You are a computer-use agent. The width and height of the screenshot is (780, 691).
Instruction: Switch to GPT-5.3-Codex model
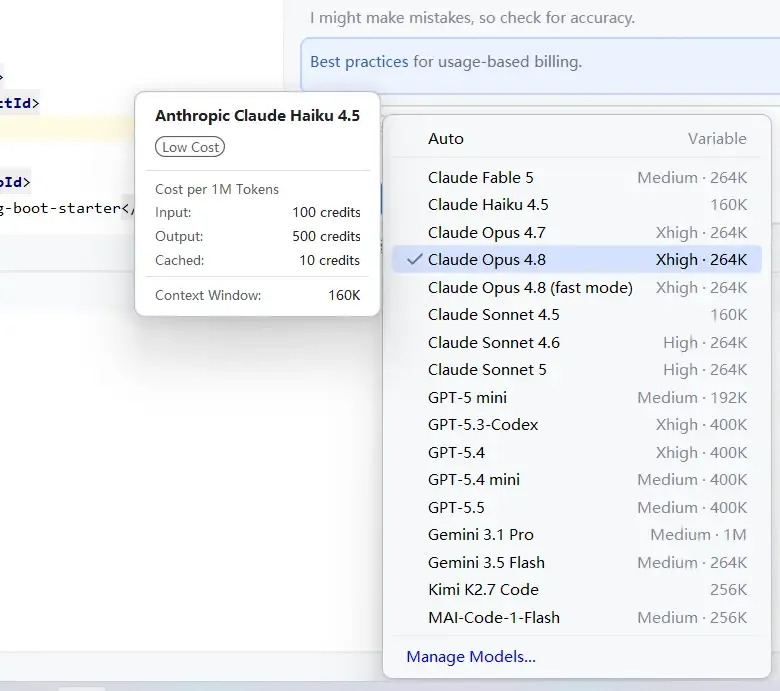click(577, 424)
